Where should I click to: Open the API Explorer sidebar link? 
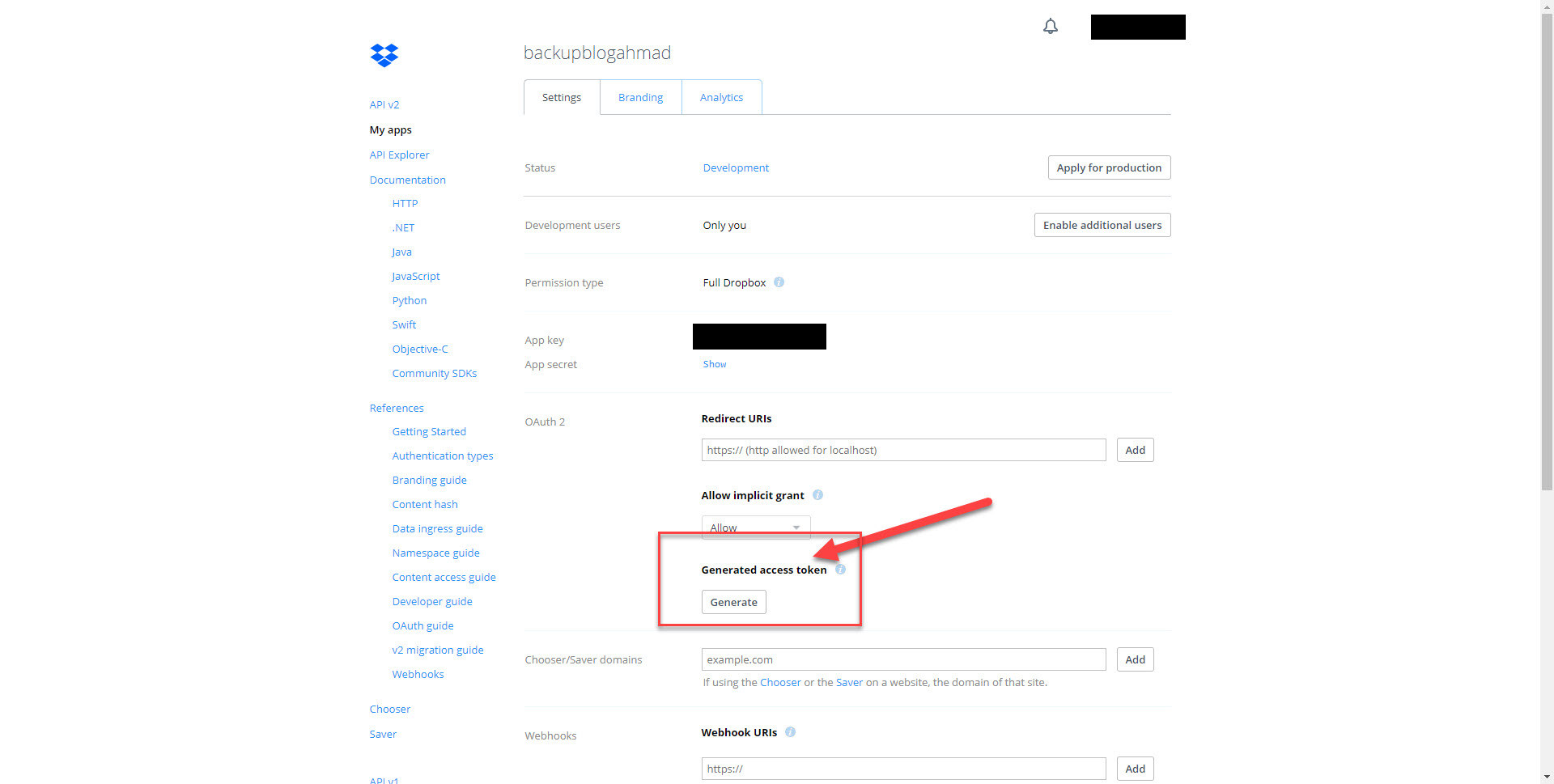tap(399, 155)
